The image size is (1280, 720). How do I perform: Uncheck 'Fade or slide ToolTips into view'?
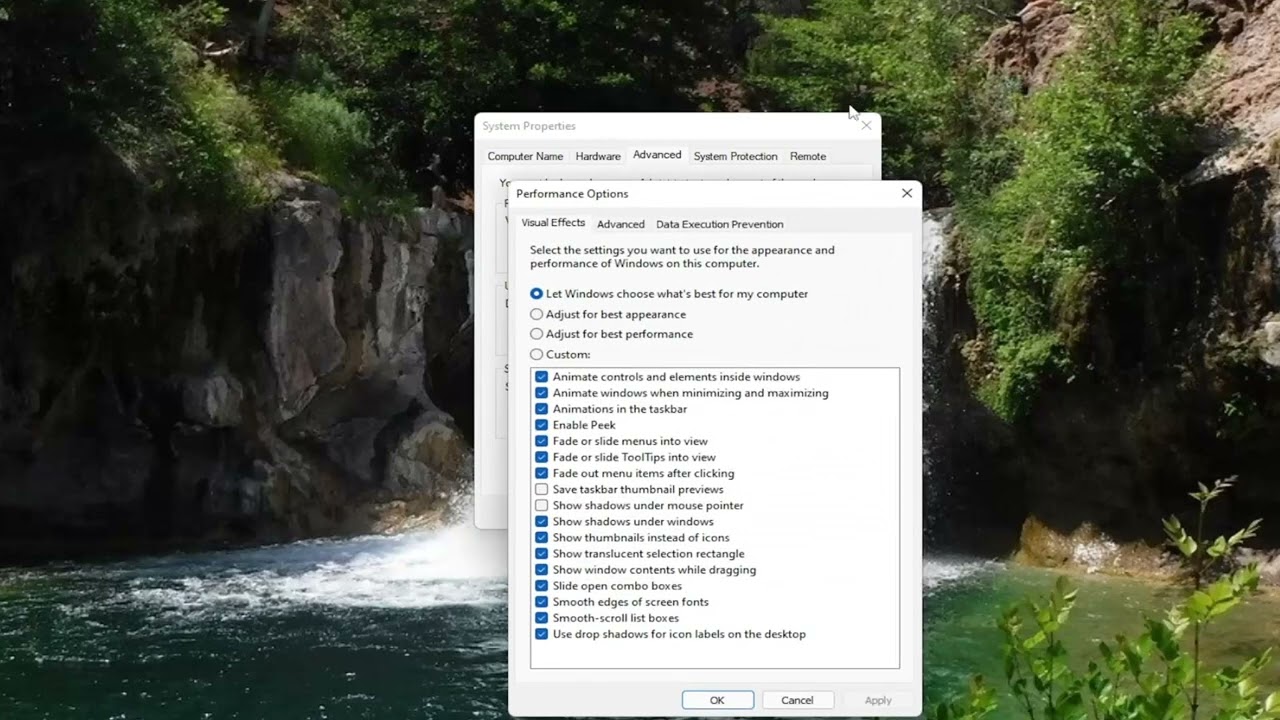coord(542,457)
